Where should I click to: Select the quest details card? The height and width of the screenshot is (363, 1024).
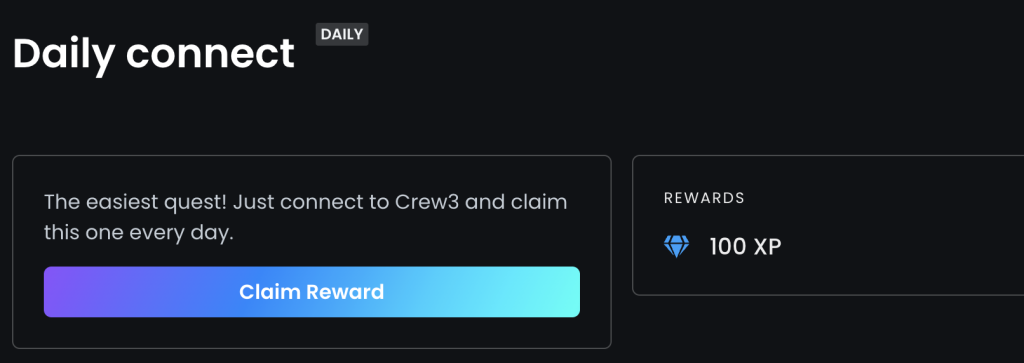point(312,252)
